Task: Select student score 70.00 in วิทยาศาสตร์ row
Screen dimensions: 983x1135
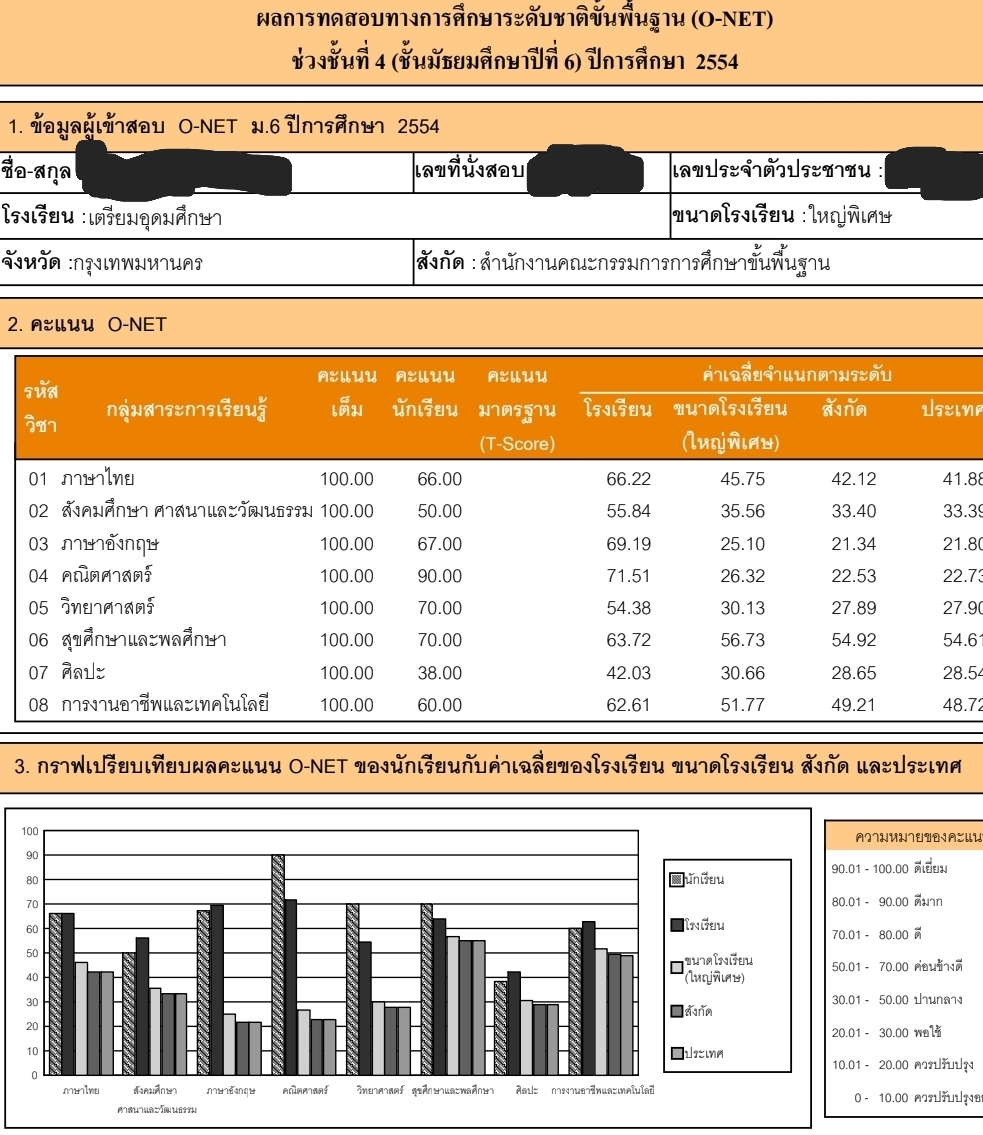Action: 439,608
